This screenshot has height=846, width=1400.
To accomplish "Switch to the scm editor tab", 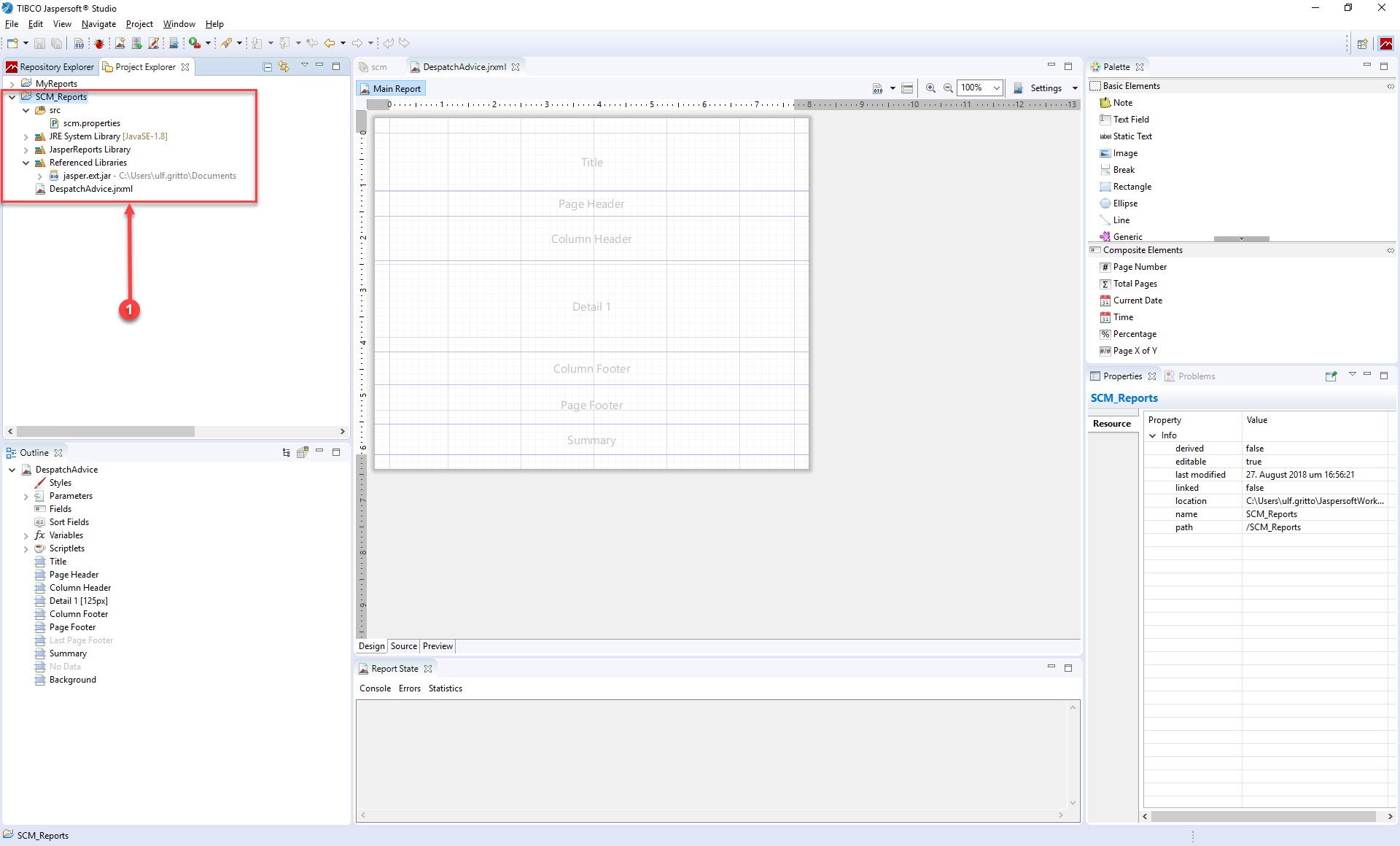I will (373, 67).
